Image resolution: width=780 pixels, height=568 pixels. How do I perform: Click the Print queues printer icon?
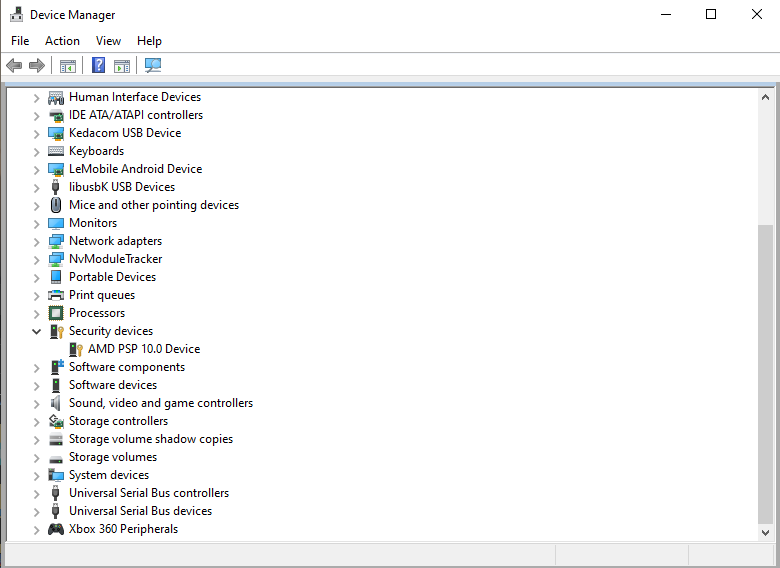56,295
